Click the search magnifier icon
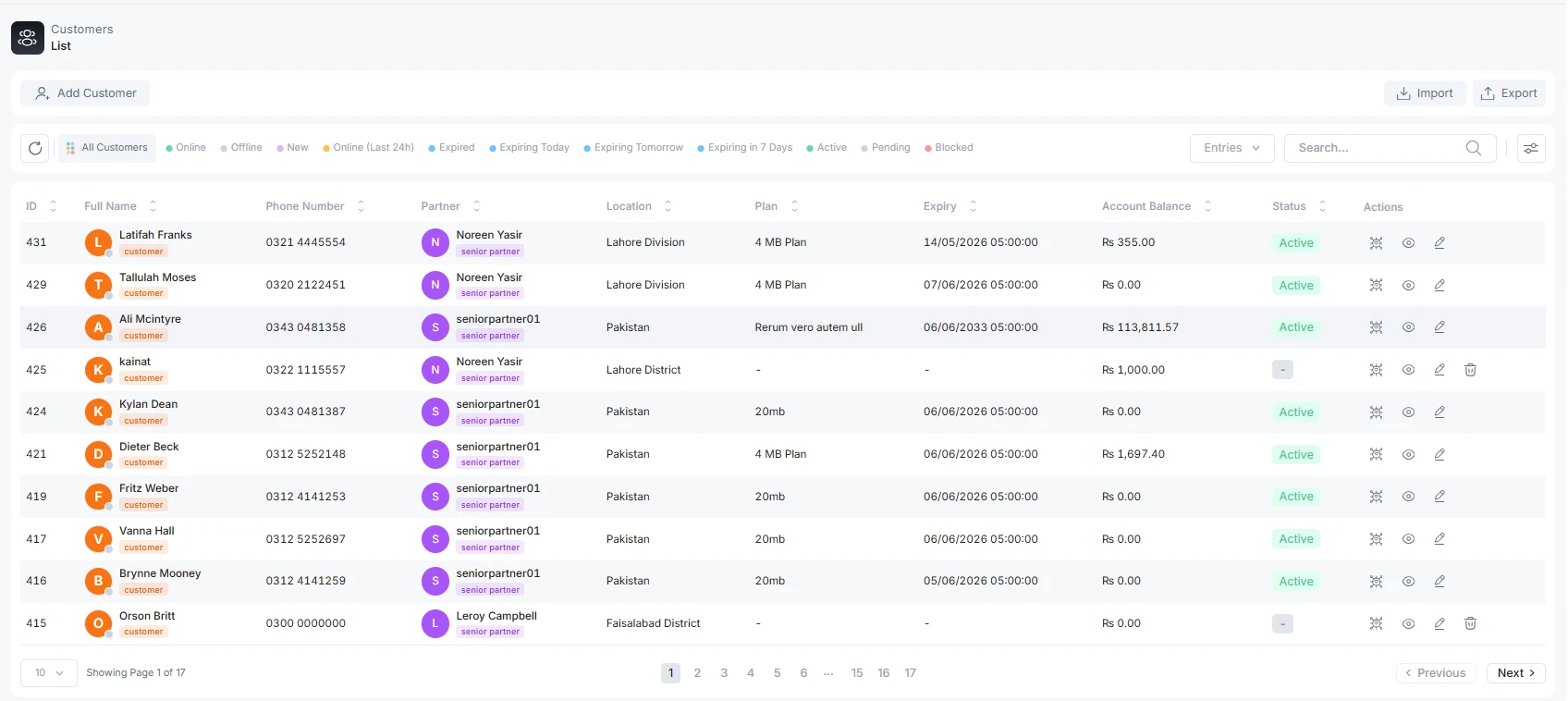The width and height of the screenshot is (1568, 701). [x=1473, y=148]
